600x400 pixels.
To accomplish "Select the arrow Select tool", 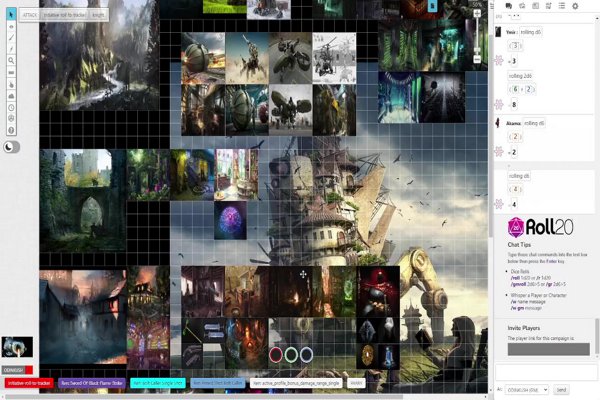I will (11, 15).
